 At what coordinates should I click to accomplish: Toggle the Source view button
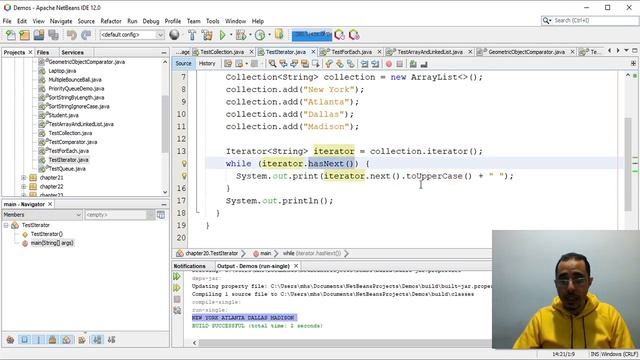pyautogui.click(x=183, y=63)
